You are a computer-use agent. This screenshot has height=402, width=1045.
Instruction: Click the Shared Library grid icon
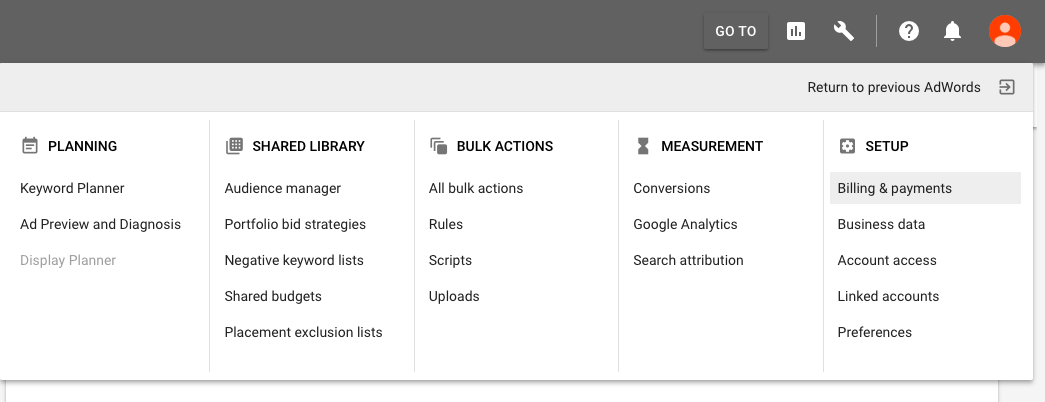(x=235, y=146)
